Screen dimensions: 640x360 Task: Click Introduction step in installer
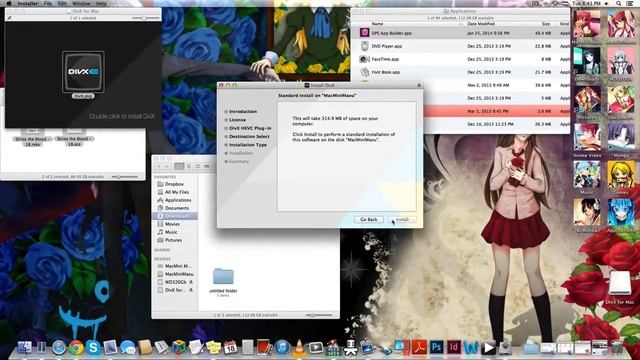pos(242,111)
